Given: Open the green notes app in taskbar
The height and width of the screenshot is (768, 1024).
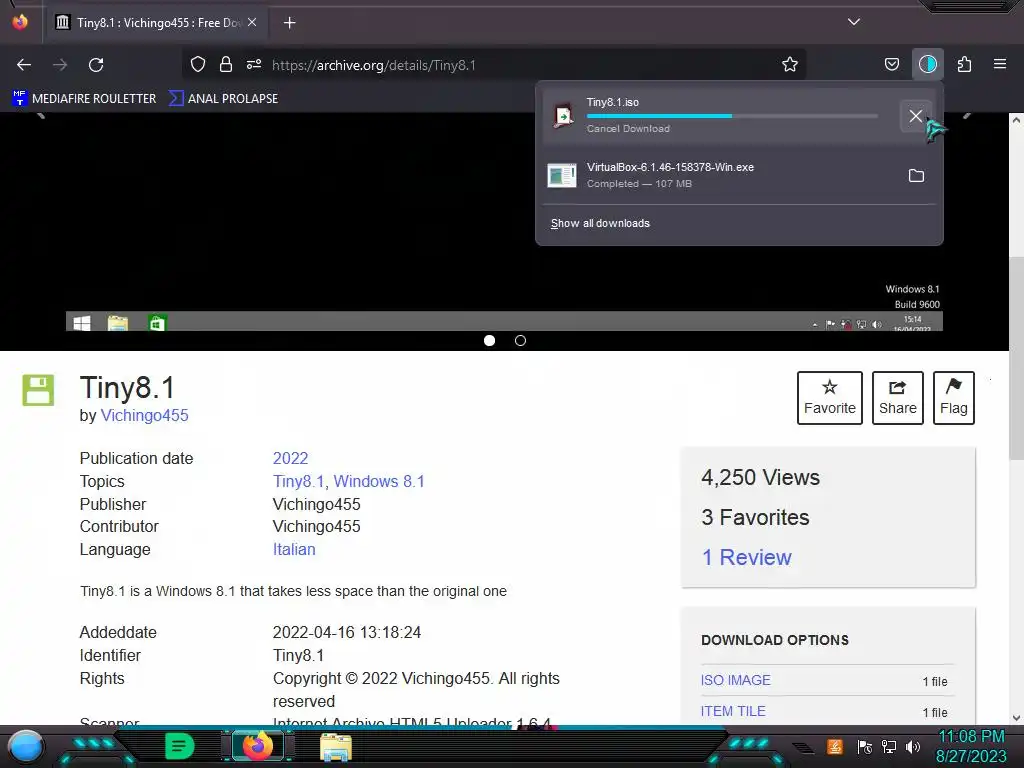Looking at the screenshot, I should tap(179, 746).
